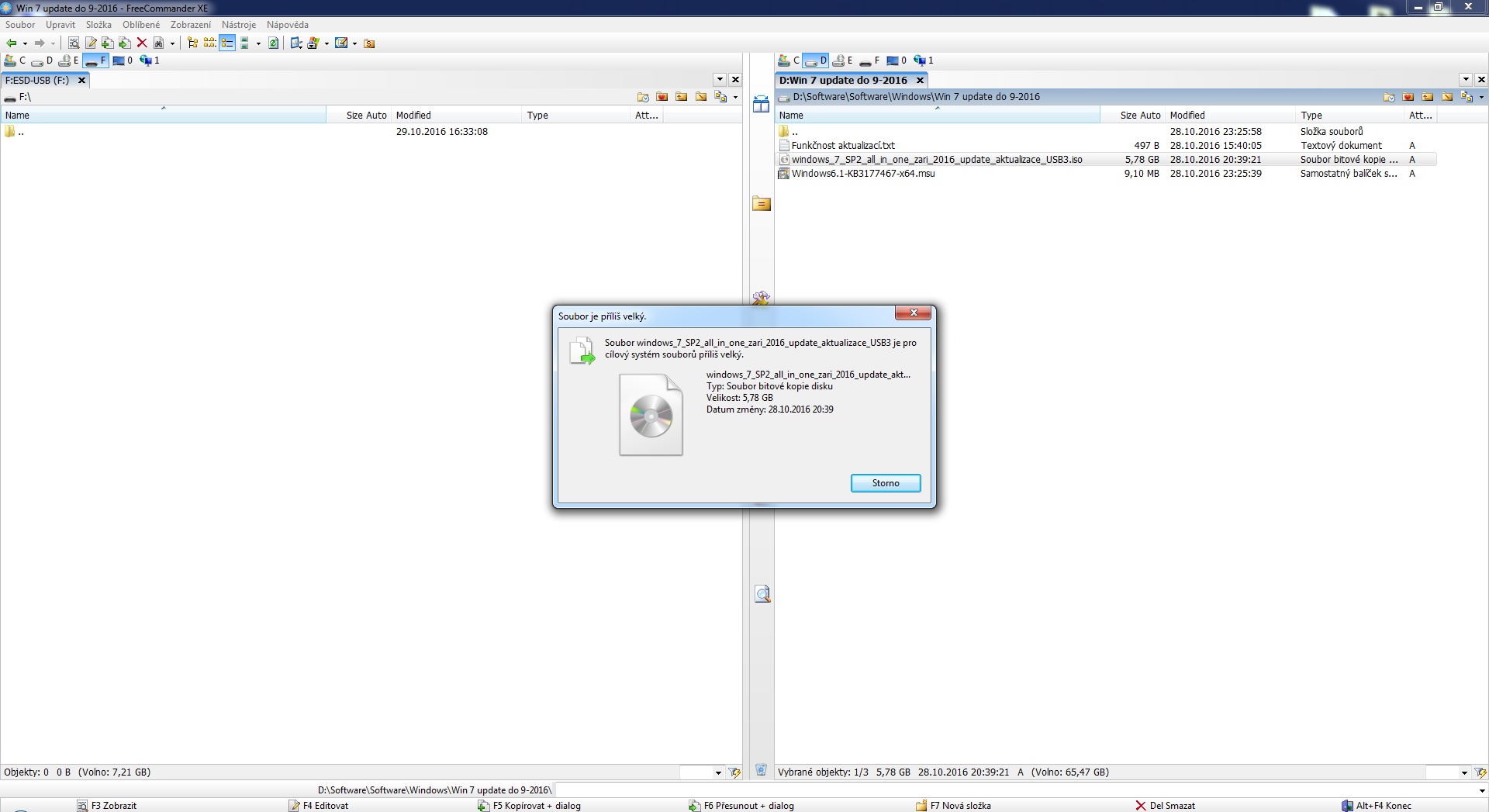This screenshot has height=812, width=1489.
Task: Click desktop icon 0 in left drive bar
Action: pos(123,60)
